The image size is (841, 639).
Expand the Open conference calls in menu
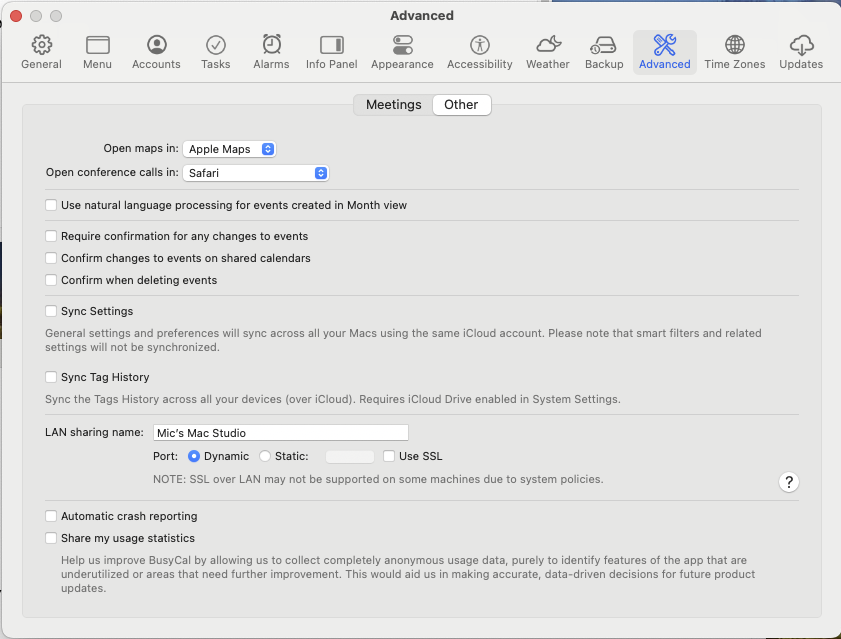[x=255, y=172]
